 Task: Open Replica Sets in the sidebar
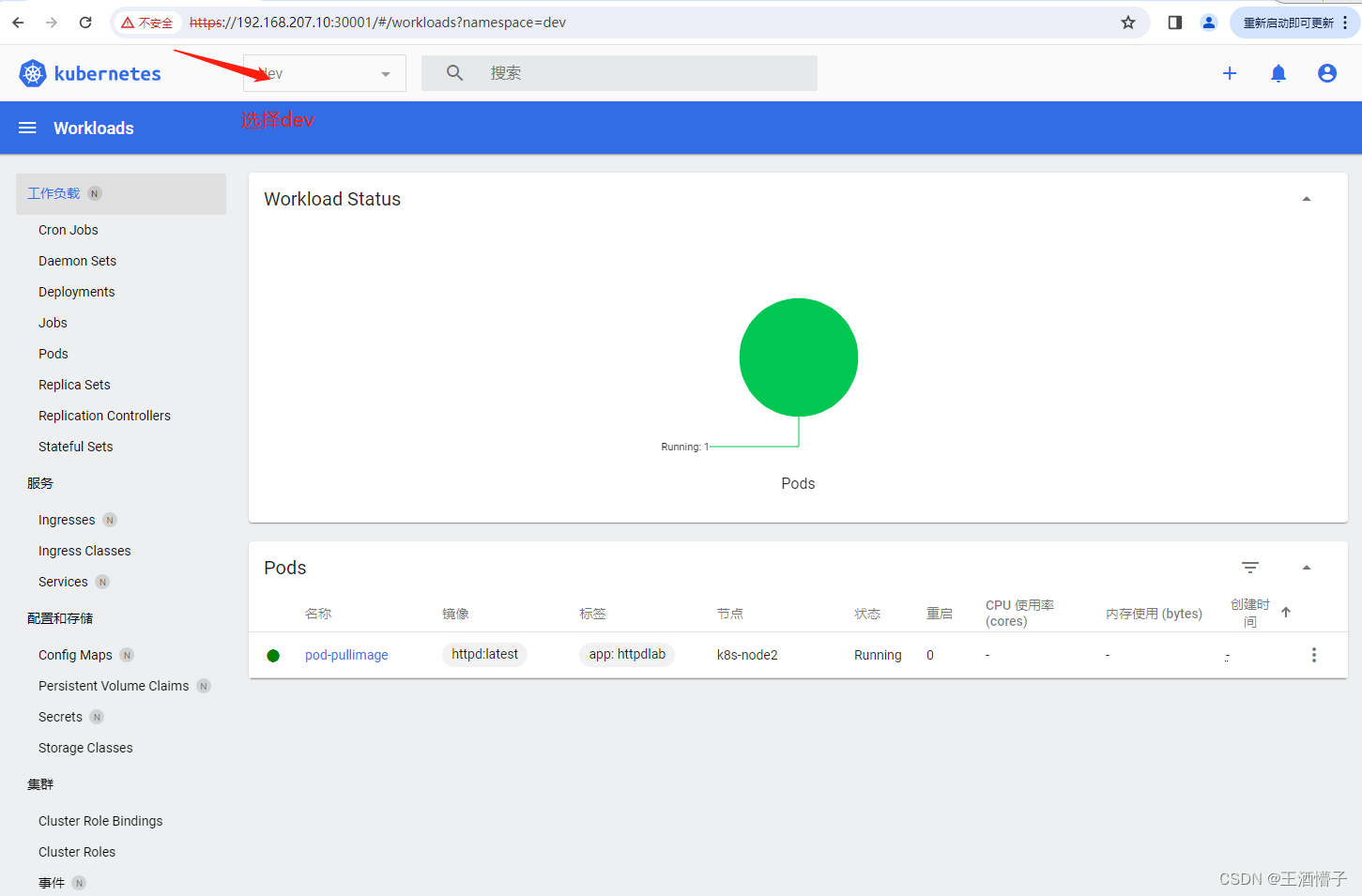[75, 385]
